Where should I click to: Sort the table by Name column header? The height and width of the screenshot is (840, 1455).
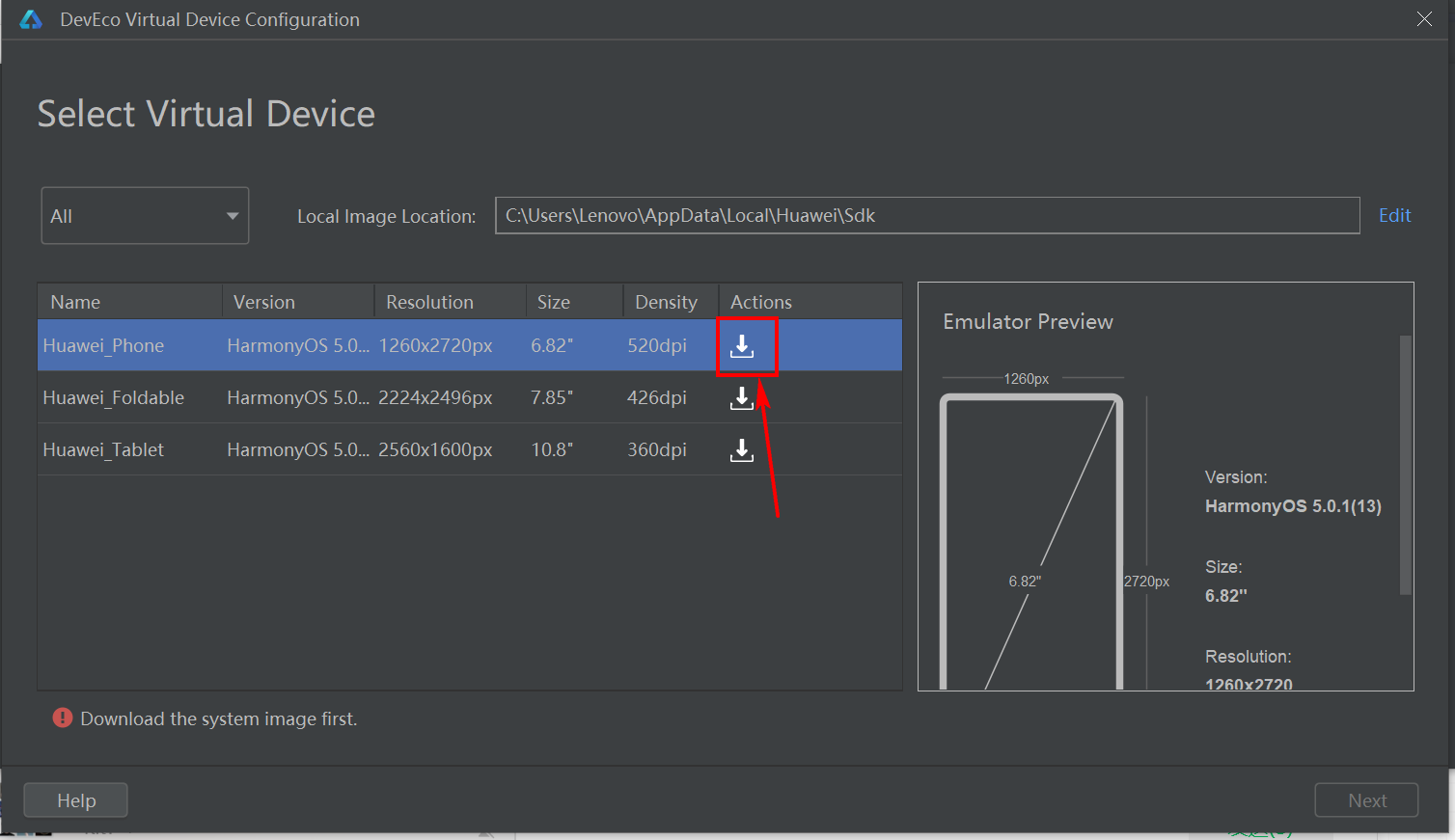click(75, 302)
